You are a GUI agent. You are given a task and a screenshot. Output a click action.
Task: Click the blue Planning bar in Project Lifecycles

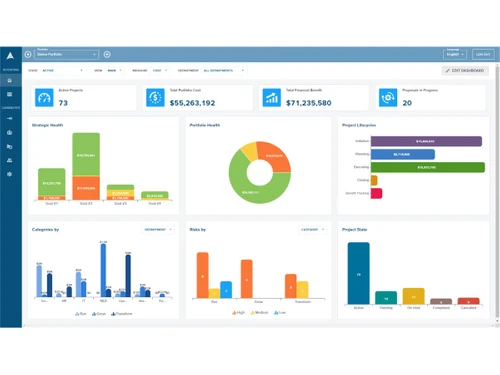[403, 154]
